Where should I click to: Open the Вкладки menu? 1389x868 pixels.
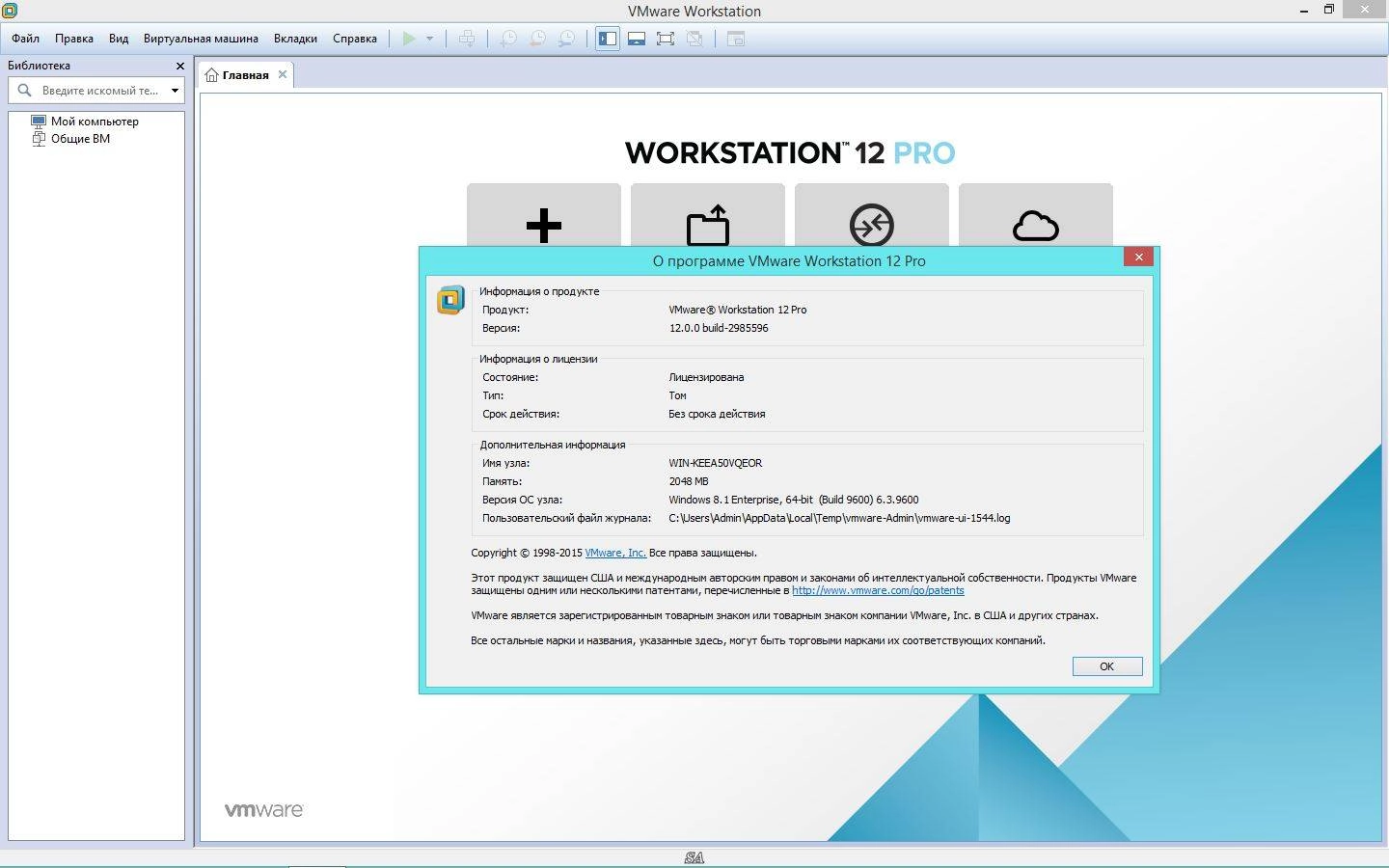[295, 39]
